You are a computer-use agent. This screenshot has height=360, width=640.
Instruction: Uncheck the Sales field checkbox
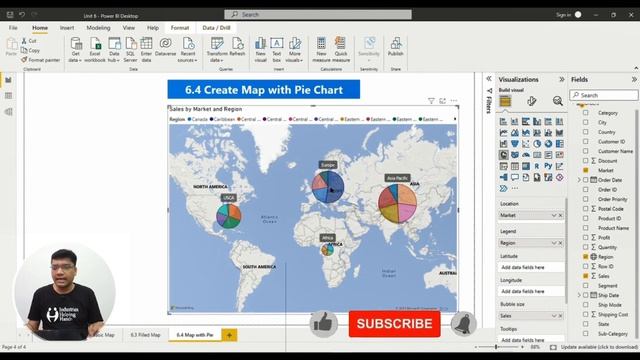(586, 276)
